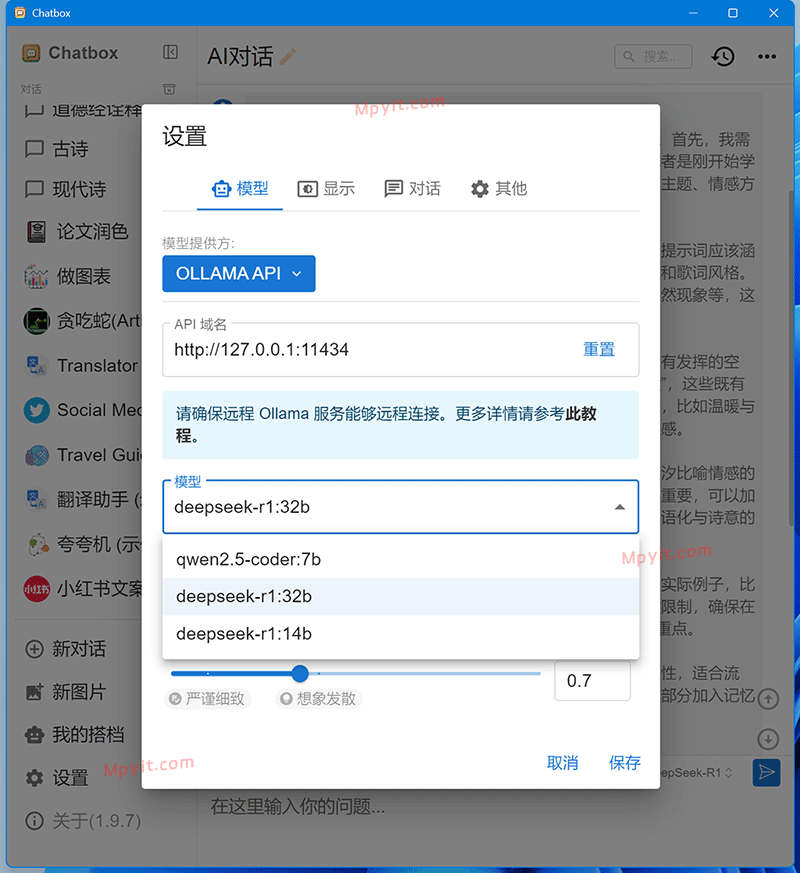Open conversation history clock icon
Image resolution: width=800 pixels, height=873 pixels.
[723, 56]
